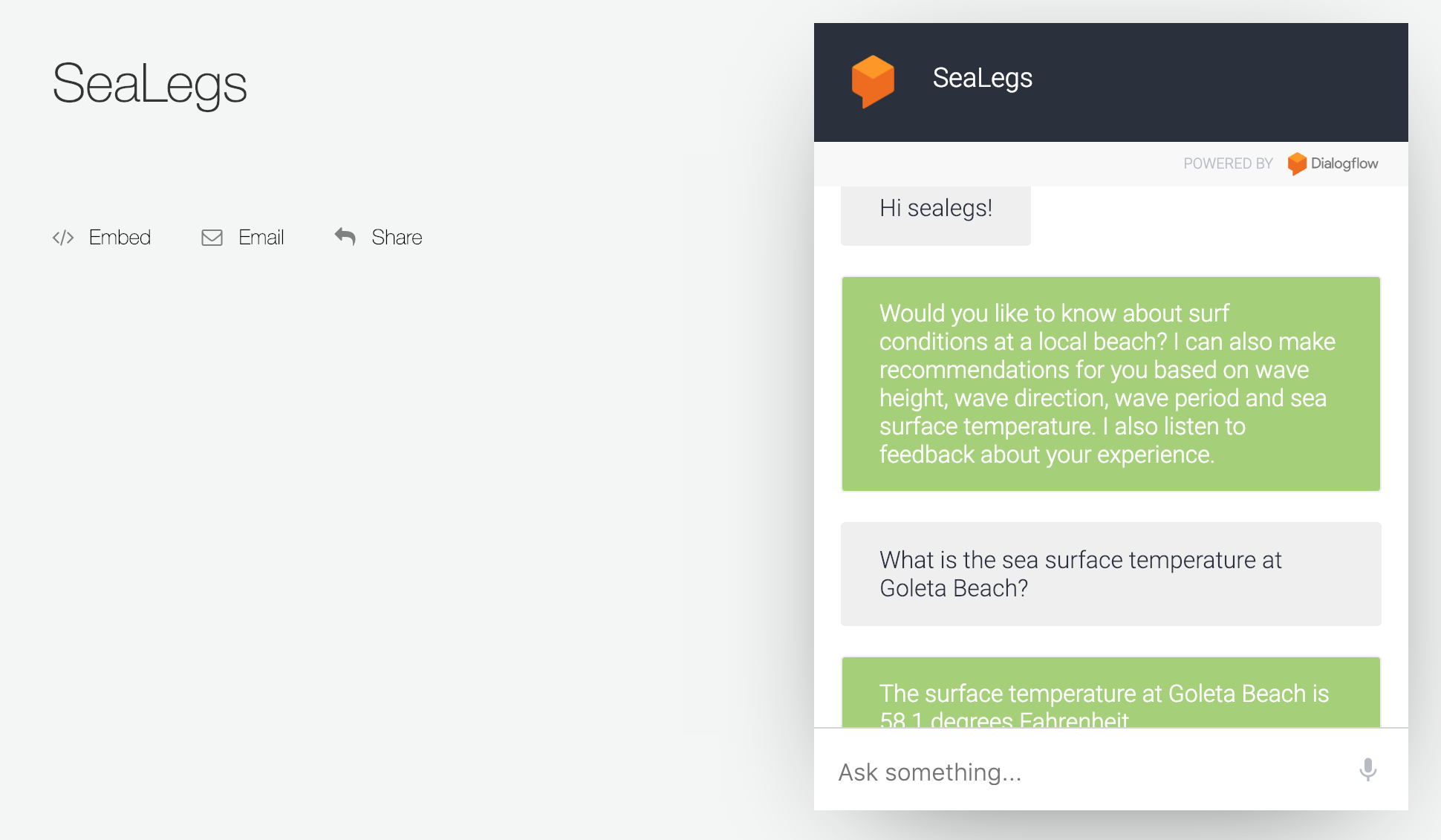Screen dimensions: 1441x840
Task: Open the Email link text
Action: tap(261, 238)
